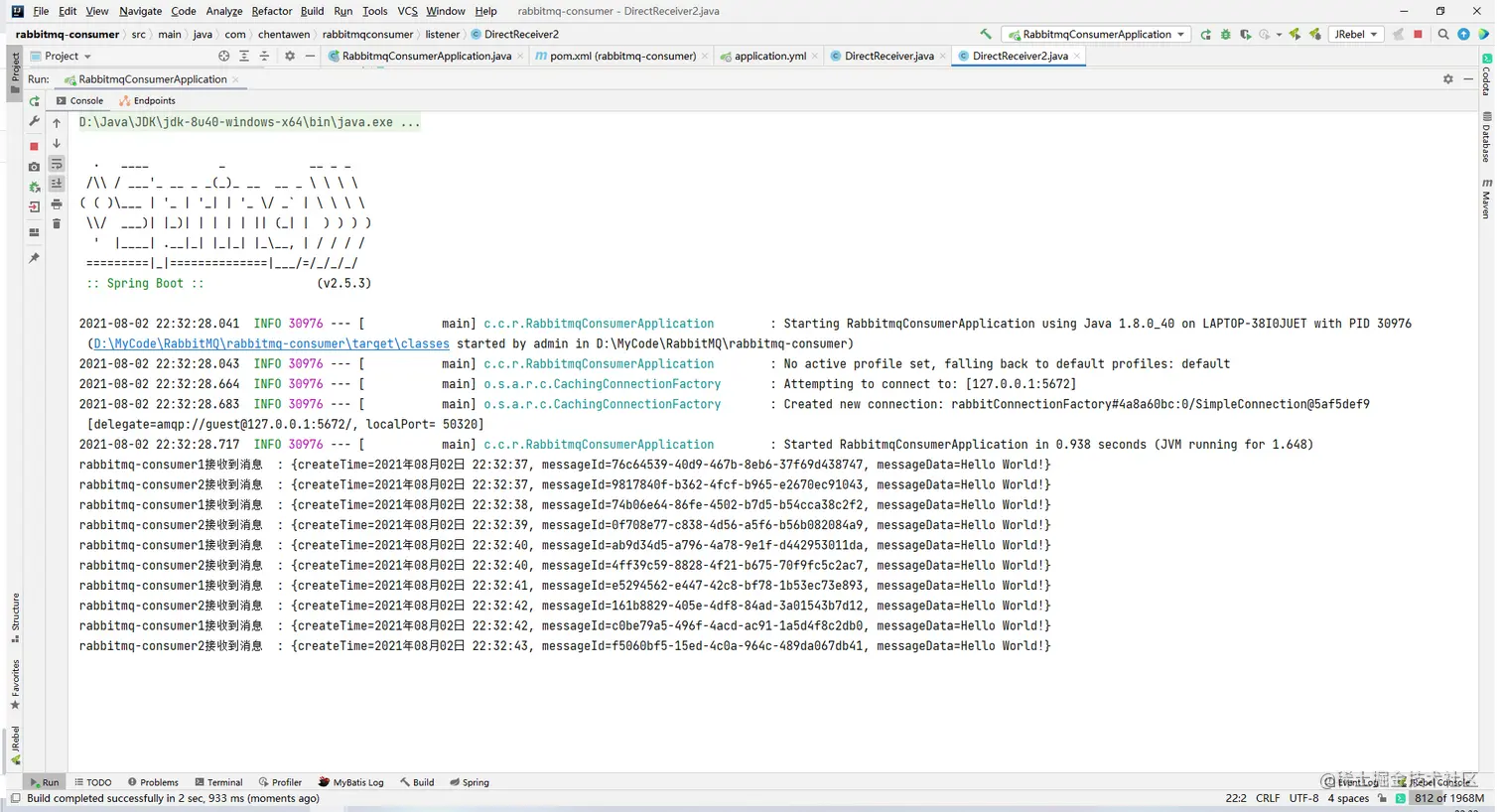Open the RabbitmqConsumerApplication.java editor tab
This screenshot has height=812, width=1501.
coord(425,56)
